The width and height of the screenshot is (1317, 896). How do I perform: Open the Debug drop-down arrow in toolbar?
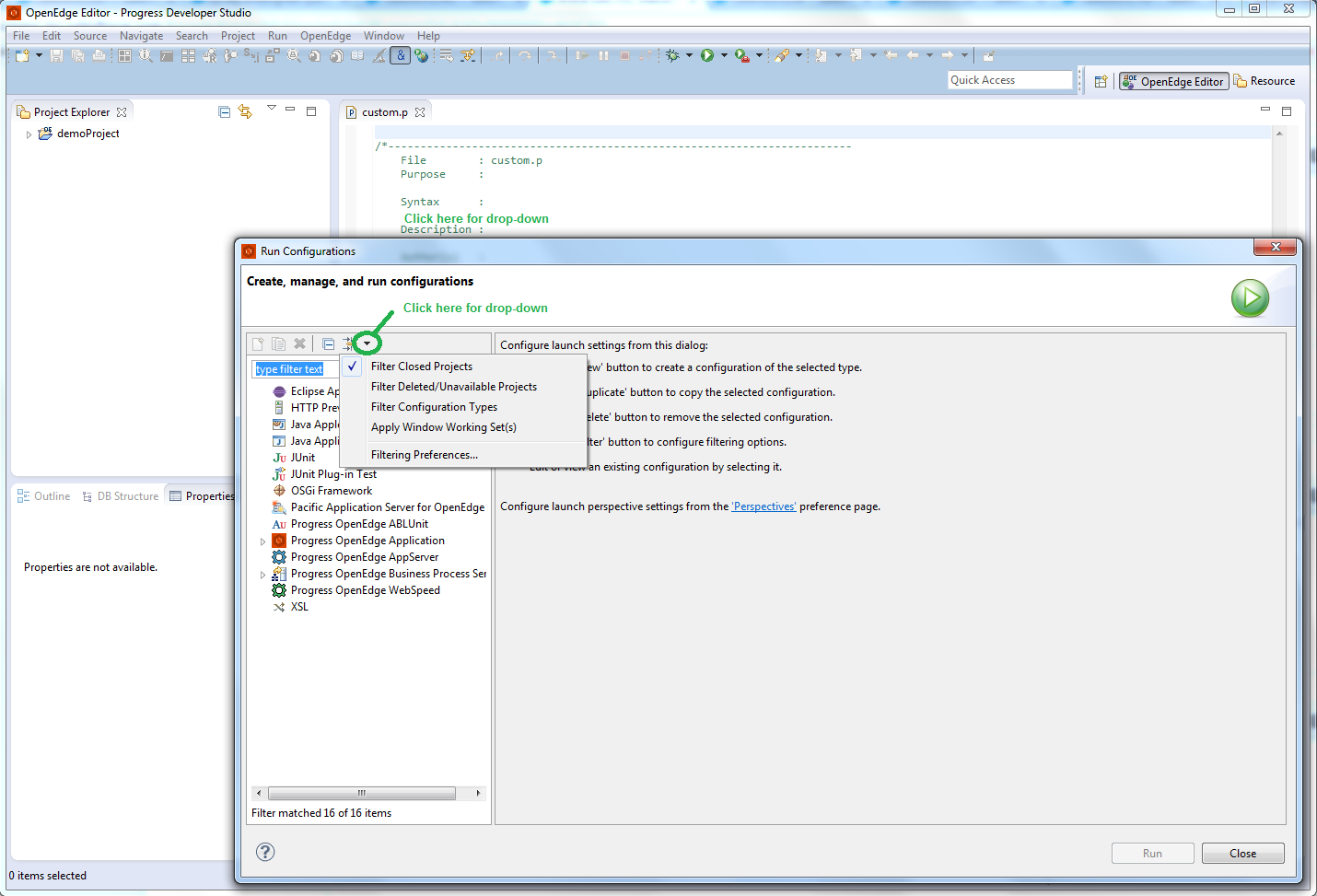coord(689,55)
